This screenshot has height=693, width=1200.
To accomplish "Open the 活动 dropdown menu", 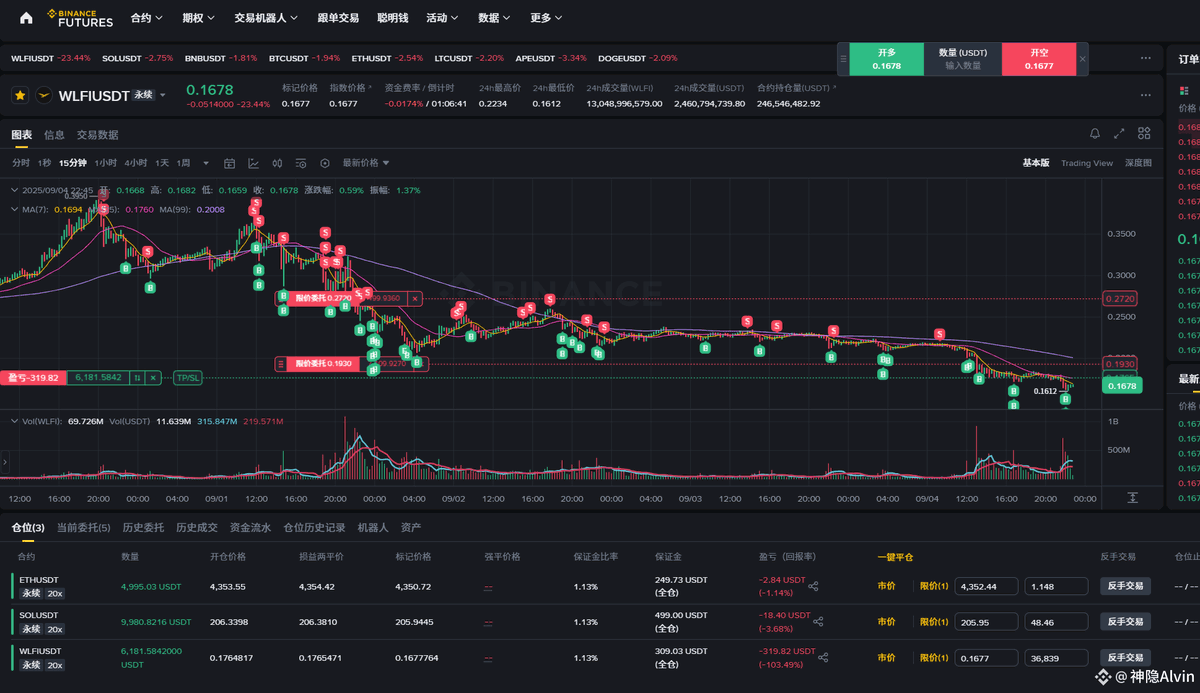I will click(442, 18).
